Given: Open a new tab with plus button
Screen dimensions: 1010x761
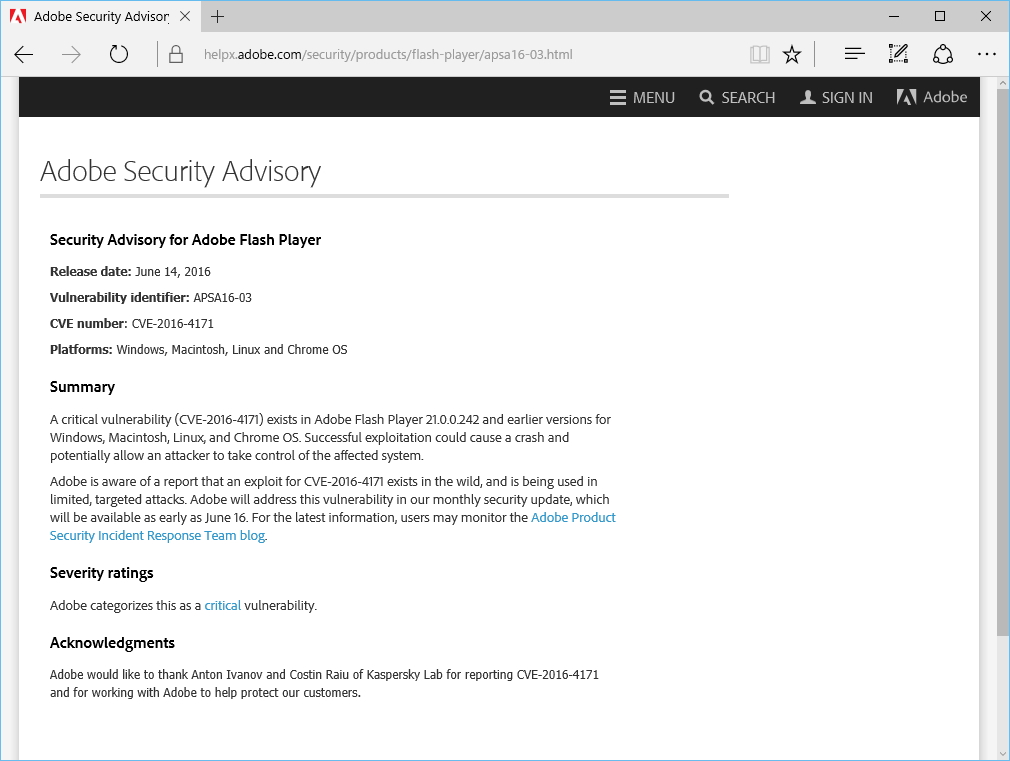Looking at the screenshot, I should (218, 16).
